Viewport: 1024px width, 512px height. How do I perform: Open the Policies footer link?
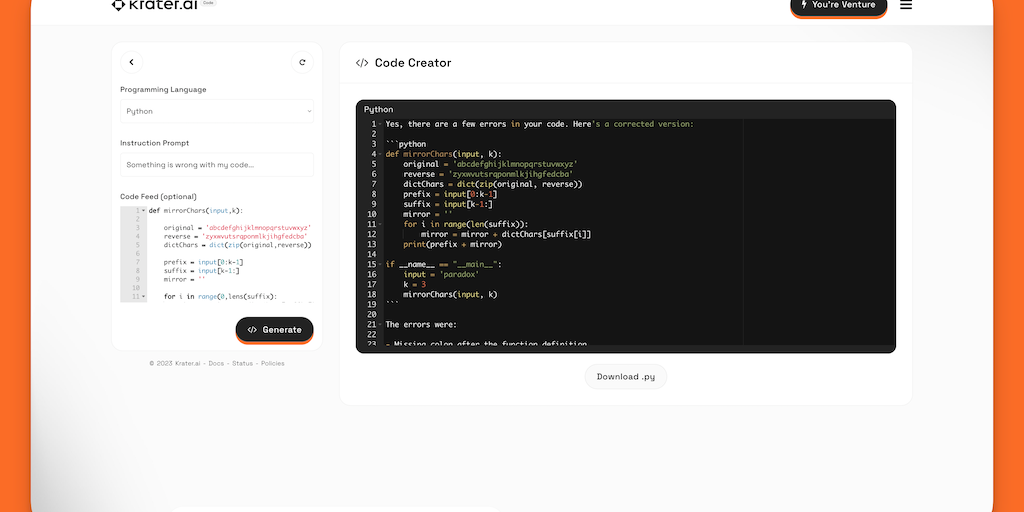click(x=272, y=363)
